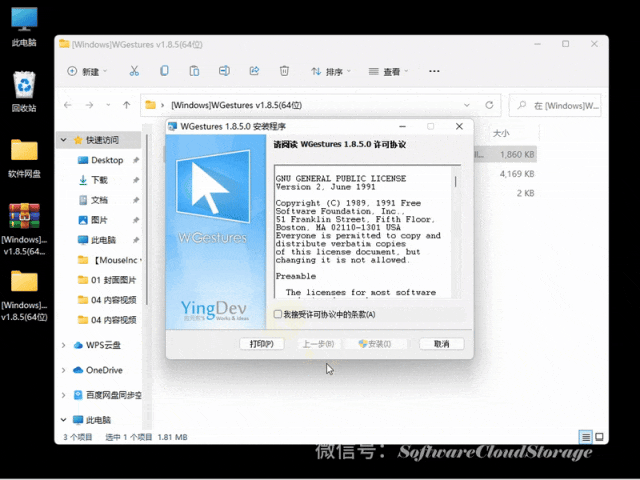Collapse the bottom 此电脑 tree node
640x480 pixels.
pyautogui.click(x=64, y=420)
